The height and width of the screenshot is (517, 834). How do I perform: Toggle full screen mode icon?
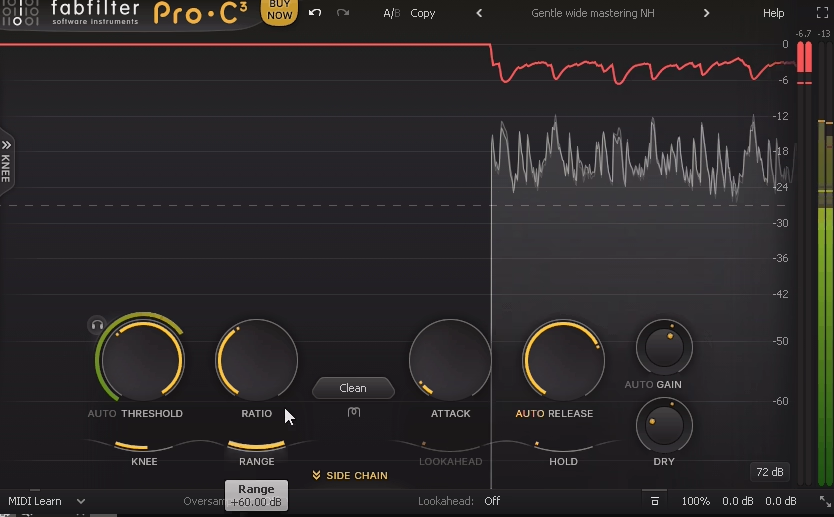click(822, 13)
